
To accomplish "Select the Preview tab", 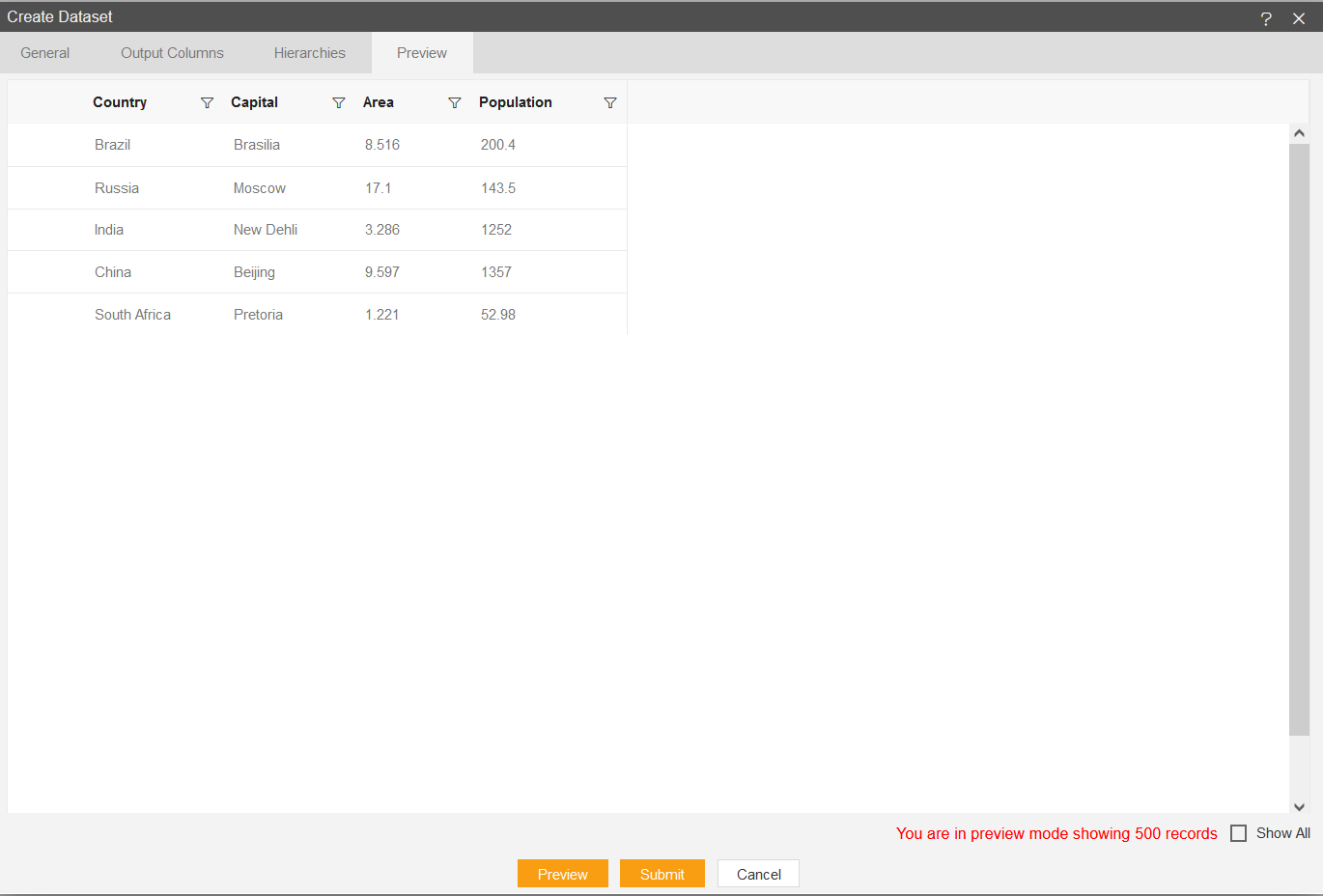I will [422, 53].
